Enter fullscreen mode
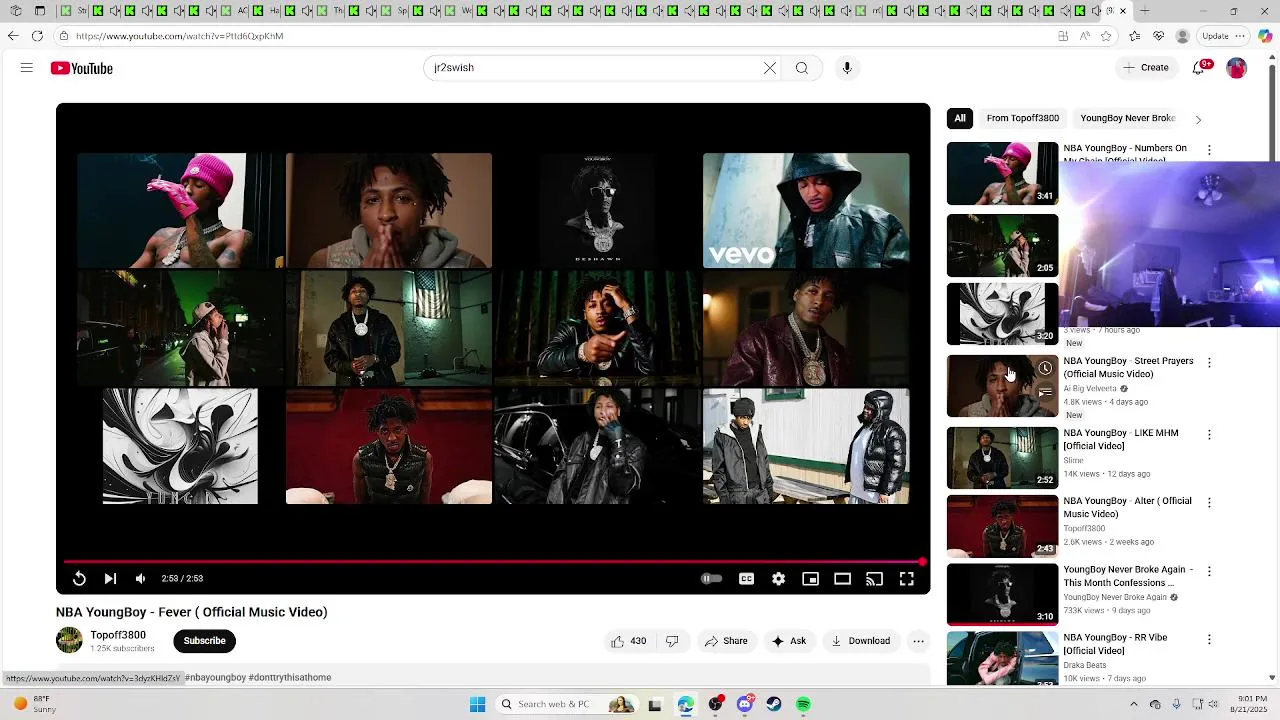The width and height of the screenshot is (1280, 720). pos(907,578)
